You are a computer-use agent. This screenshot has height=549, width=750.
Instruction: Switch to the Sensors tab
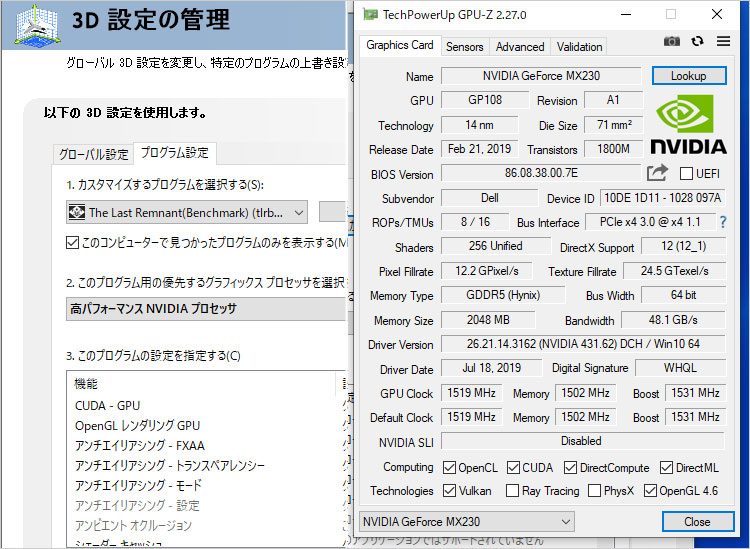464,47
